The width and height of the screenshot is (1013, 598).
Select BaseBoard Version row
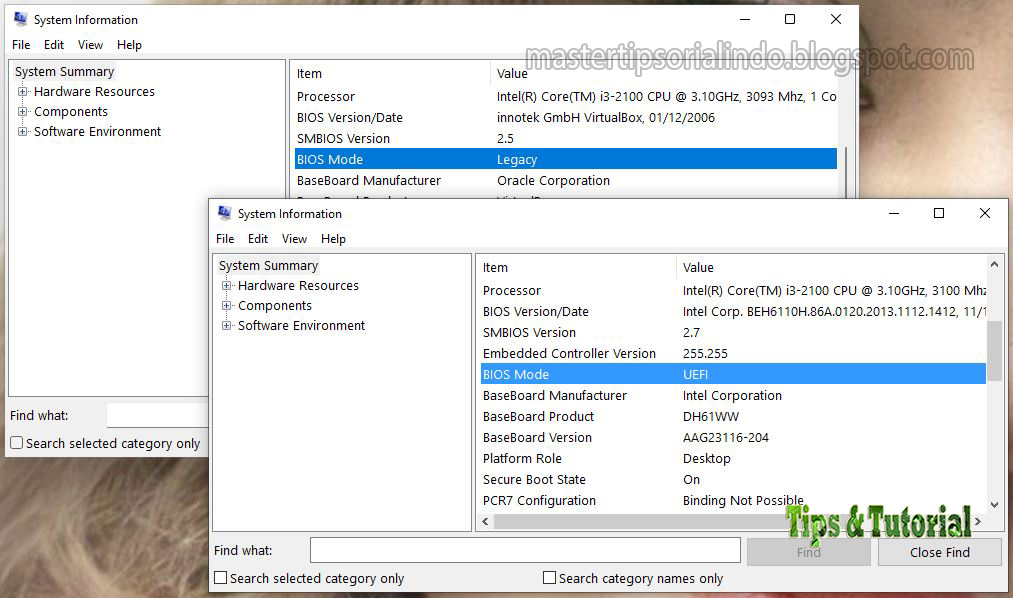coord(733,437)
